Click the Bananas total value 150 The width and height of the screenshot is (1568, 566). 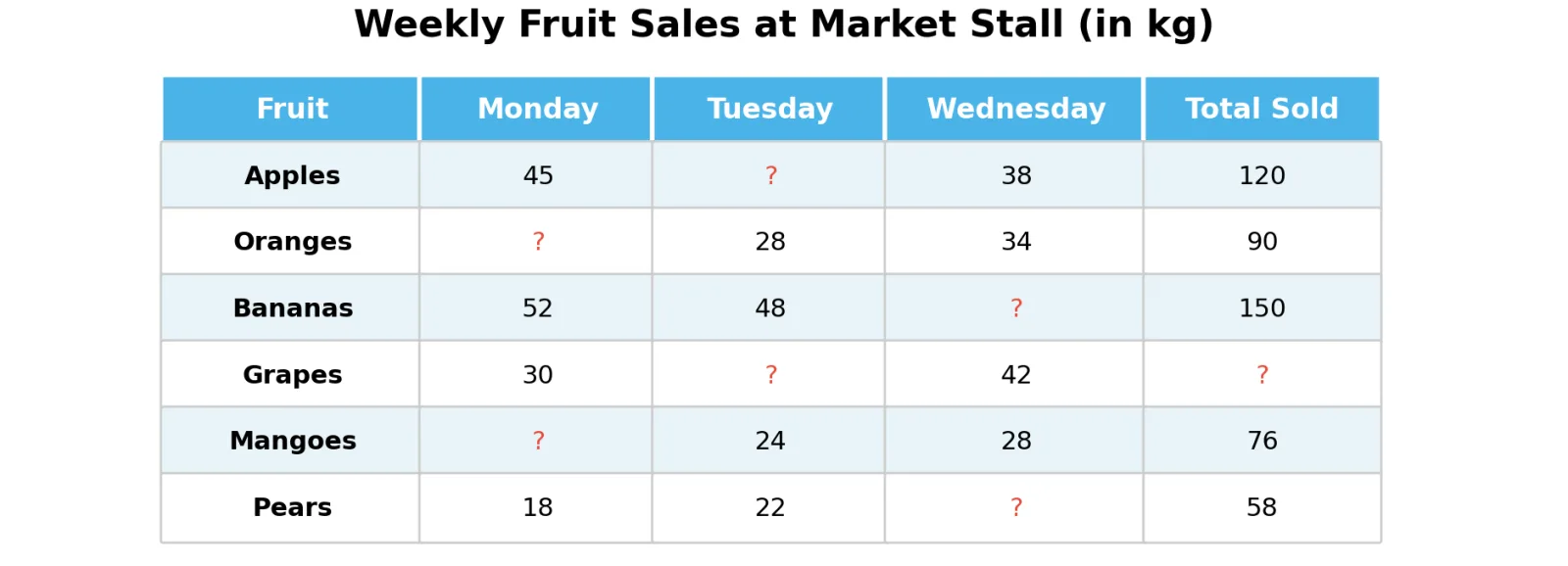(1261, 308)
